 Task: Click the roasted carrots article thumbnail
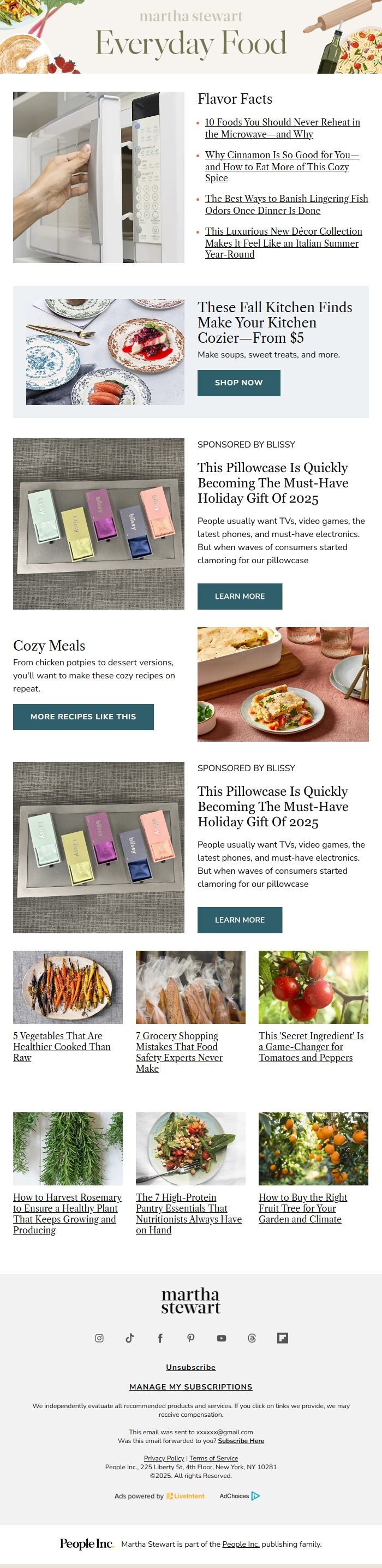(68, 987)
